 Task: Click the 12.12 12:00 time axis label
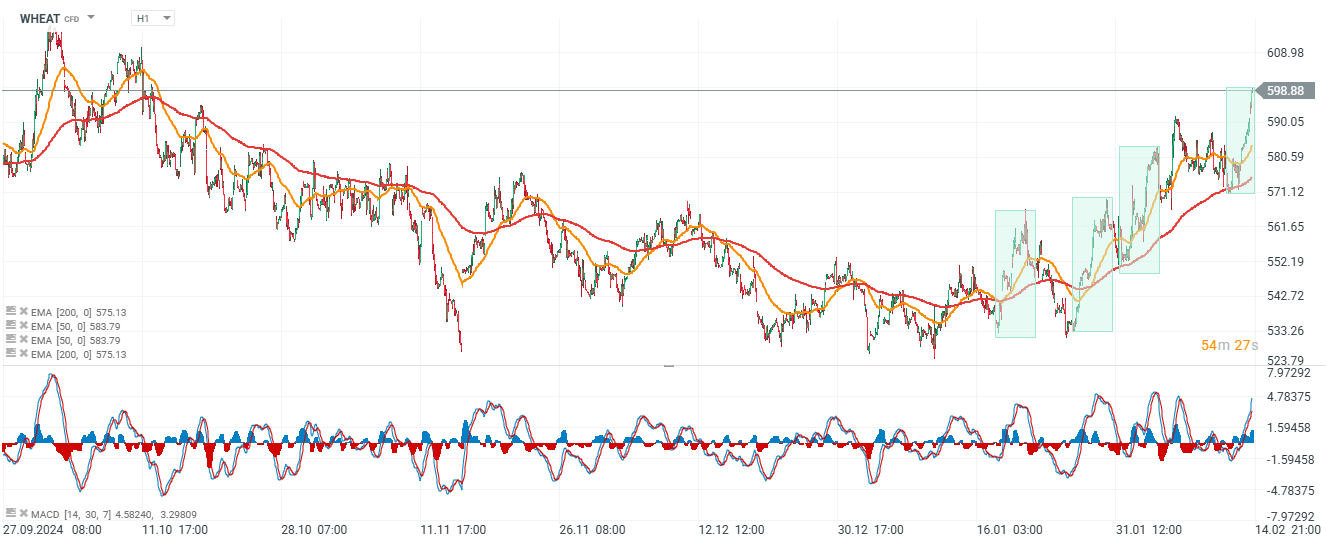point(731,529)
